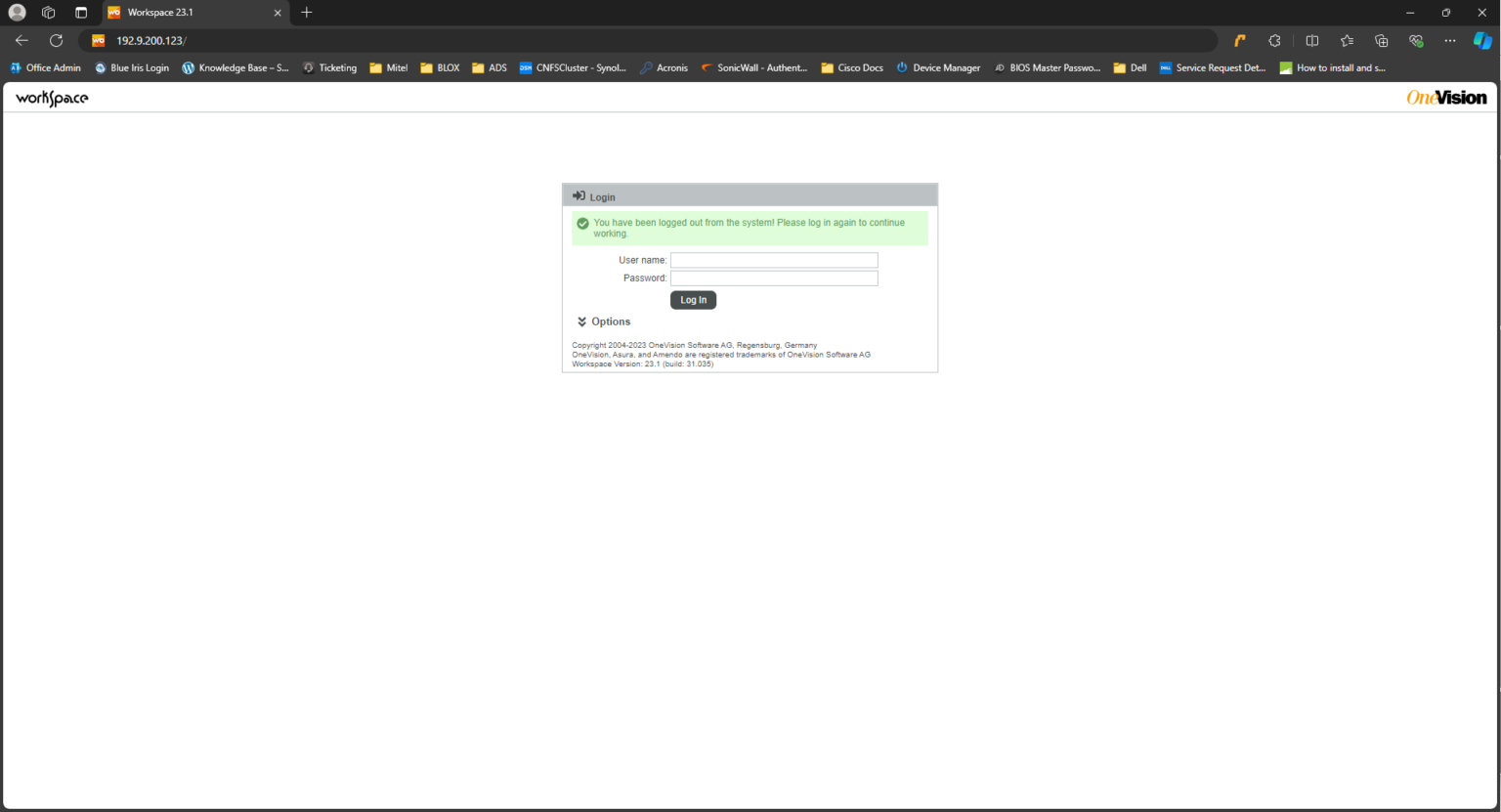Screen dimensions: 1501x812
Task: Open the Cisco Docs bookmark
Action: (851, 67)
